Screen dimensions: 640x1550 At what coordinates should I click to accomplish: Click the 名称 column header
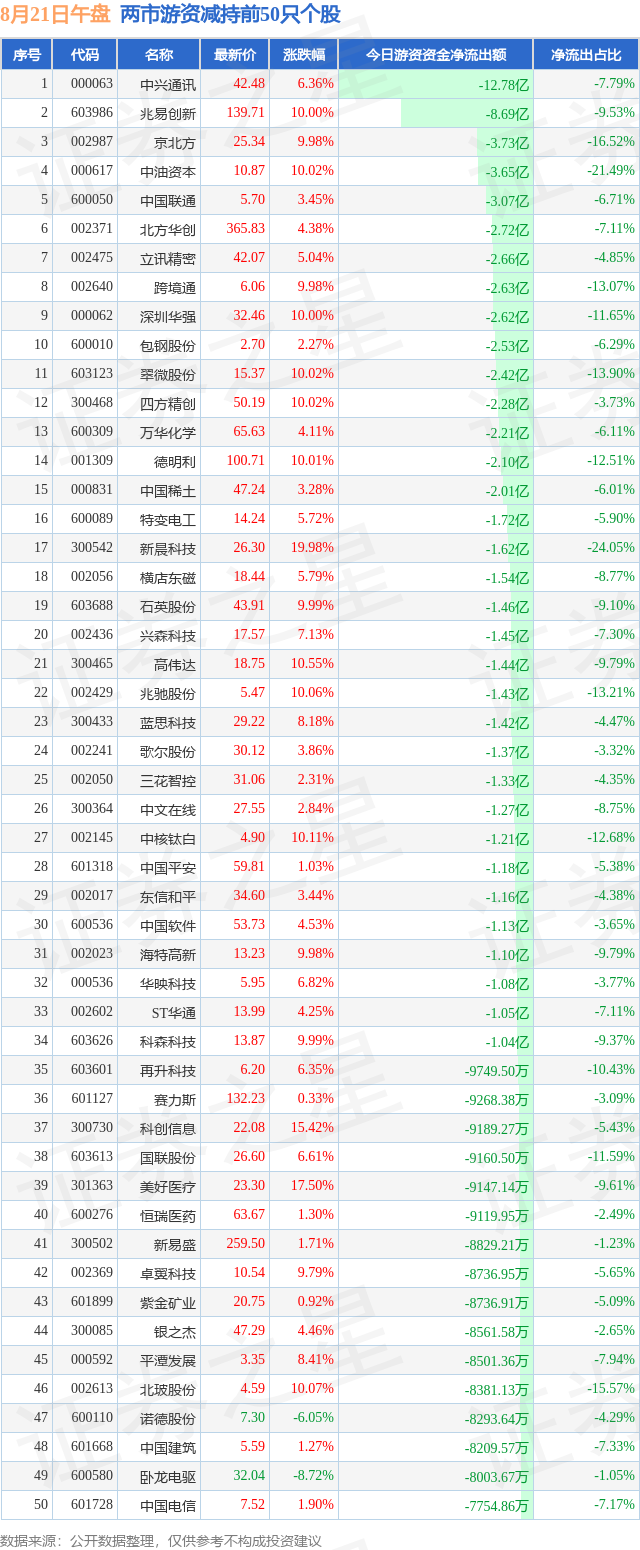pyautogui.click(x=159, y=55)
